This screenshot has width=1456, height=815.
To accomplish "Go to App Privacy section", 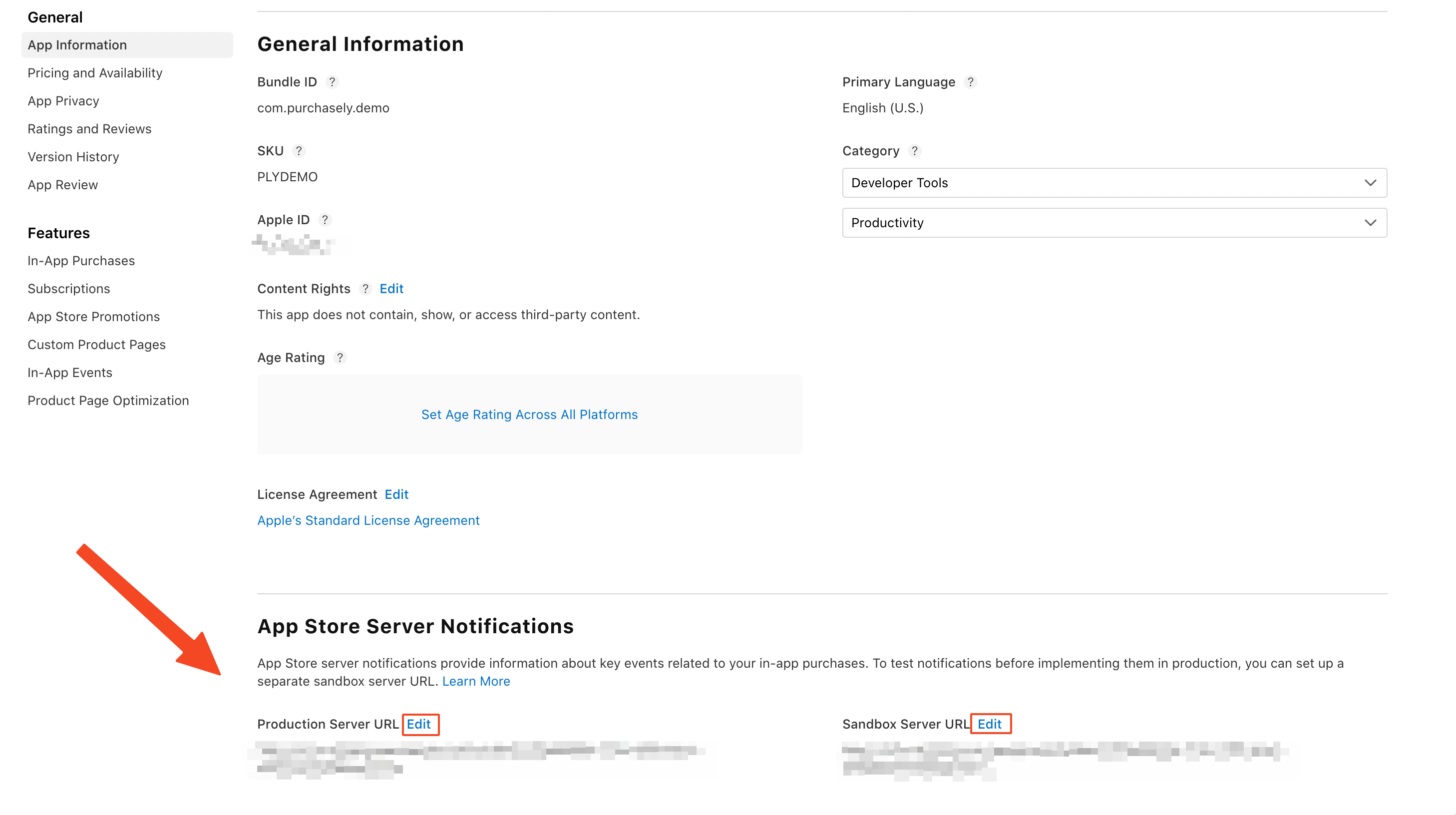I will point(63,100).
